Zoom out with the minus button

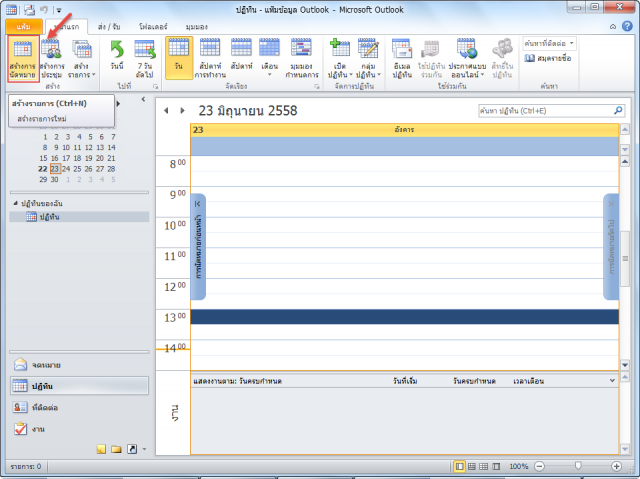pos(539,466)
